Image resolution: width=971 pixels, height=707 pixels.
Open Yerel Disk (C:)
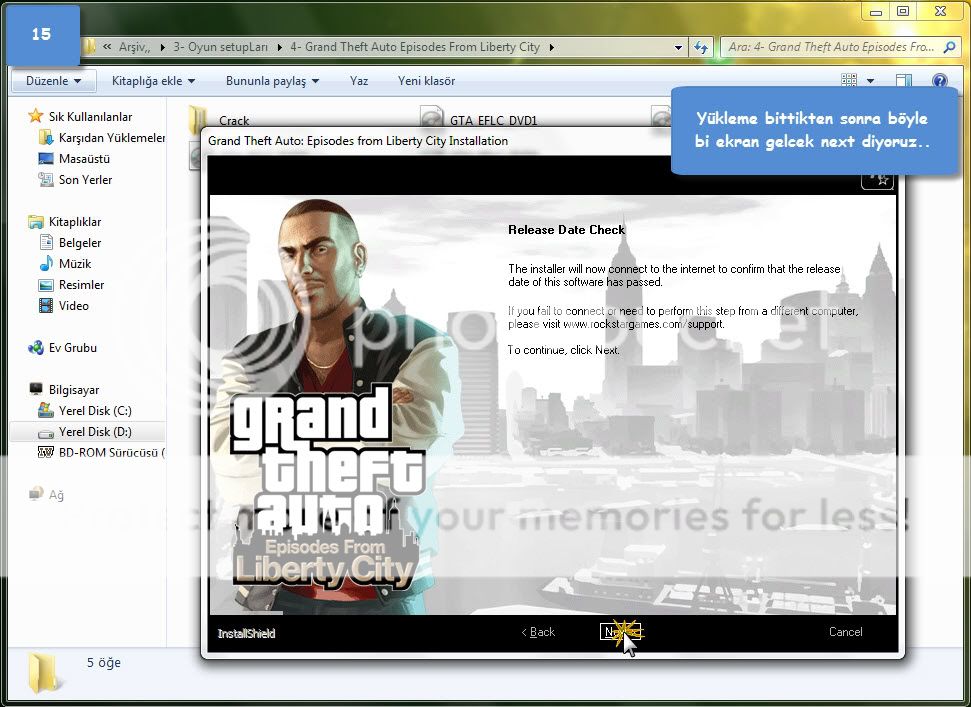pos(95,411)
